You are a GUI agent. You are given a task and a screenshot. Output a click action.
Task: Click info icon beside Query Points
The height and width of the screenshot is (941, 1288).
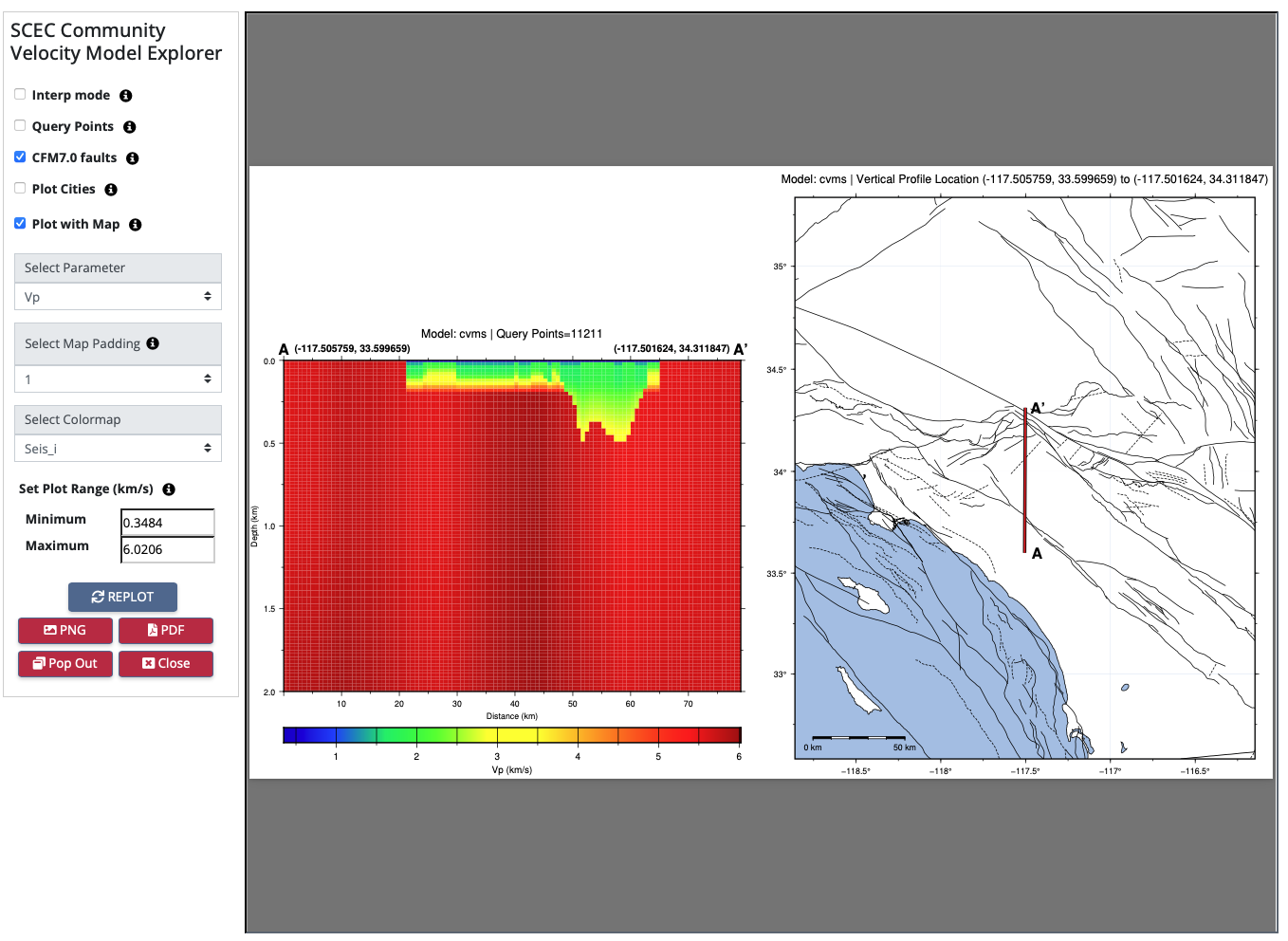click(x=129, y=127)
